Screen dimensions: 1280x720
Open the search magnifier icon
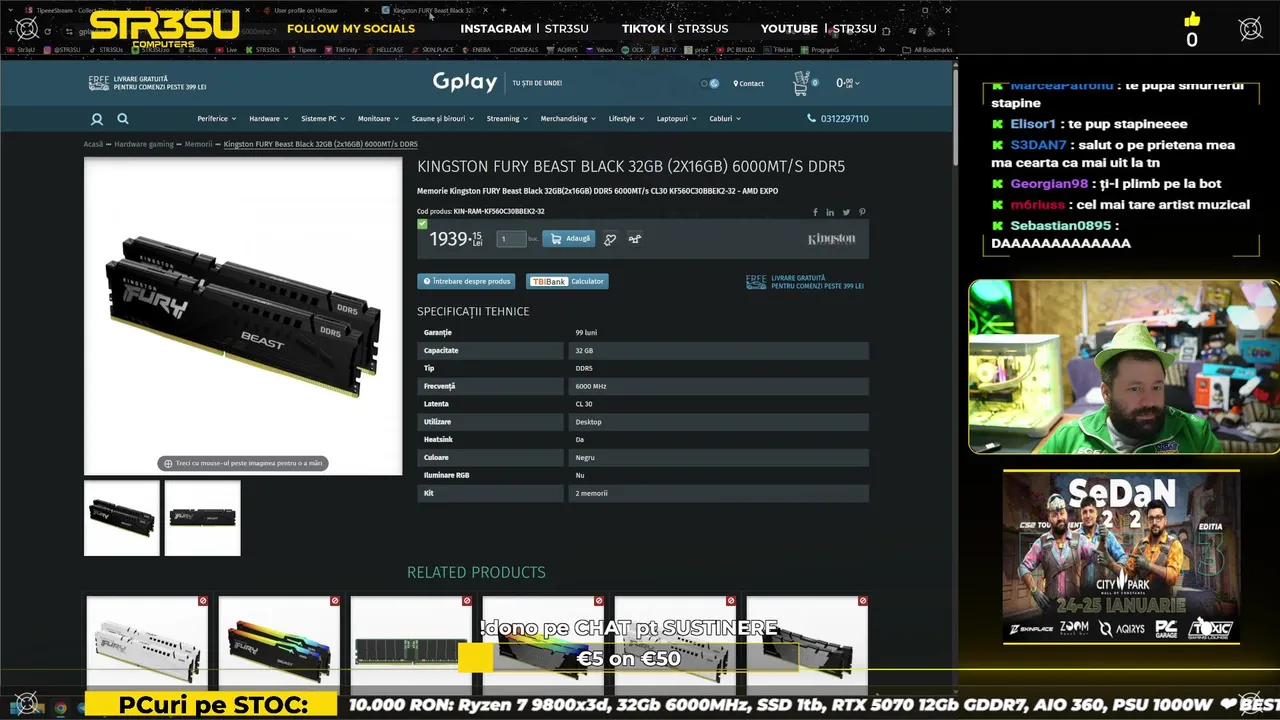122,119
